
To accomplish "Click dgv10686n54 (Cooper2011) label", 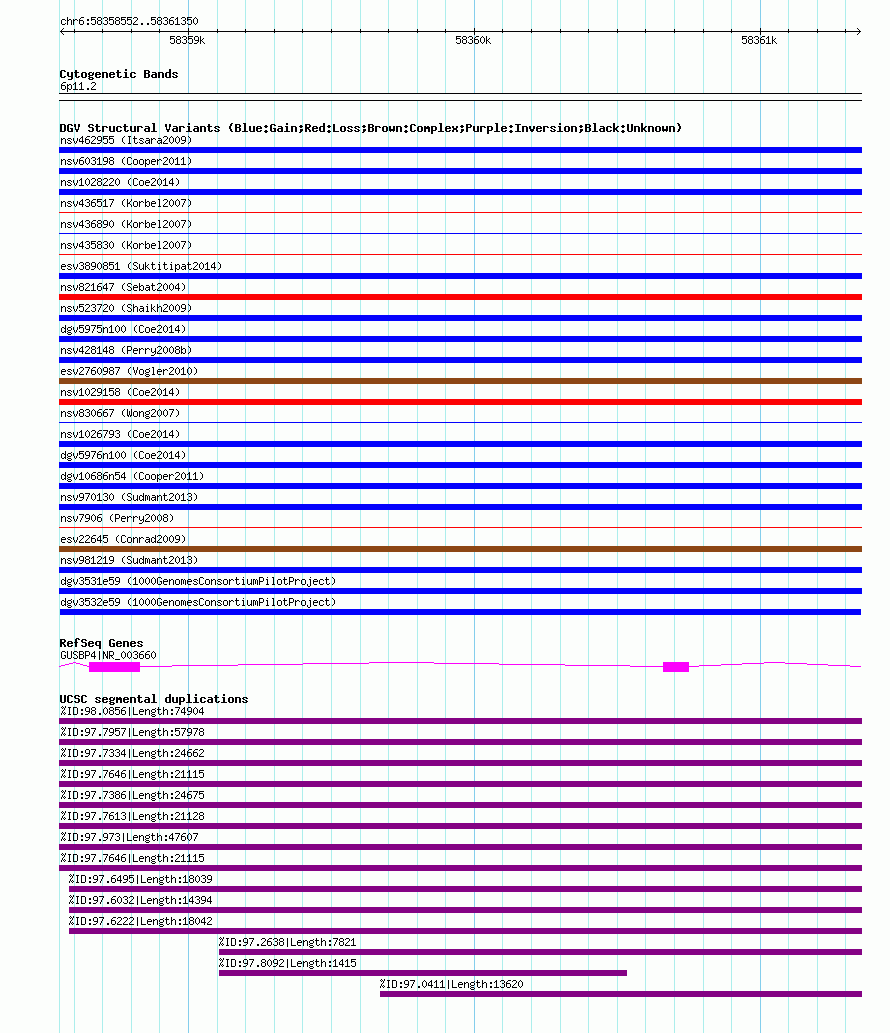I will click(x=132, y=477).
